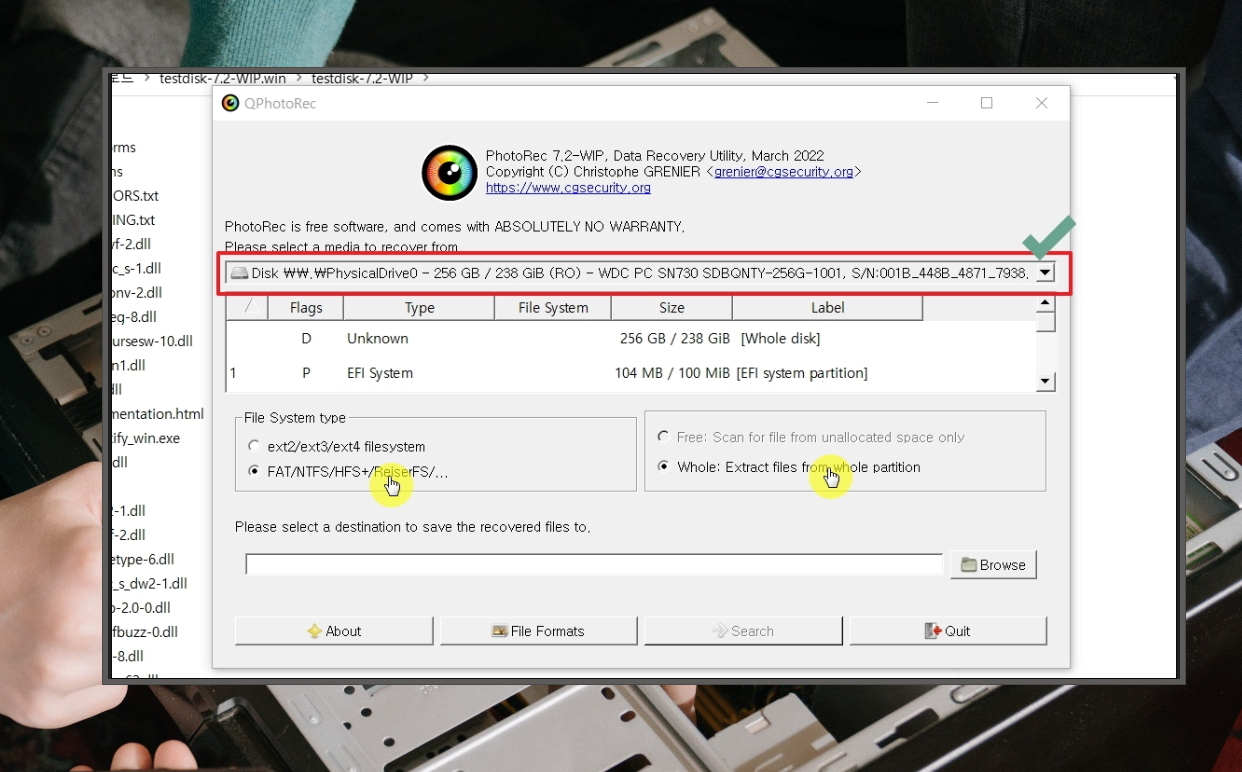Sort partitions by Flags column header

(x=306, y=308)
